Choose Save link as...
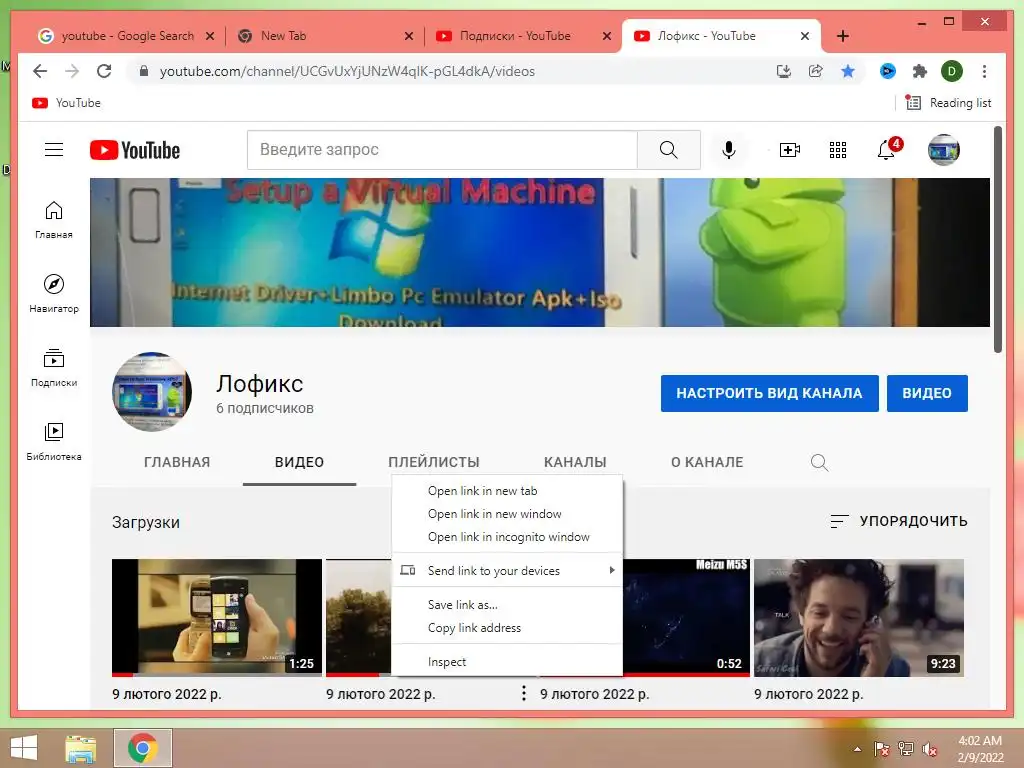Image resolution: width=1024 pixels, height=768 pixels. pyautogui.click(x=507, y=605)
